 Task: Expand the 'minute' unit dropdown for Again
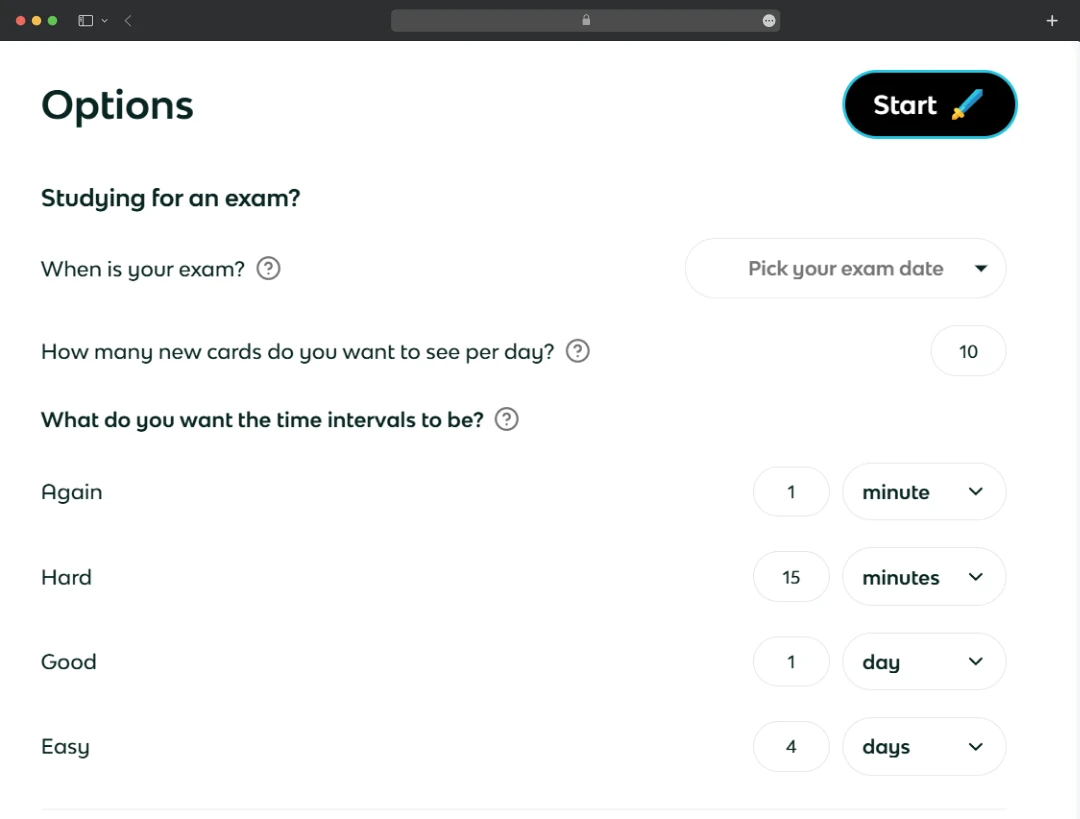(924, 491)
